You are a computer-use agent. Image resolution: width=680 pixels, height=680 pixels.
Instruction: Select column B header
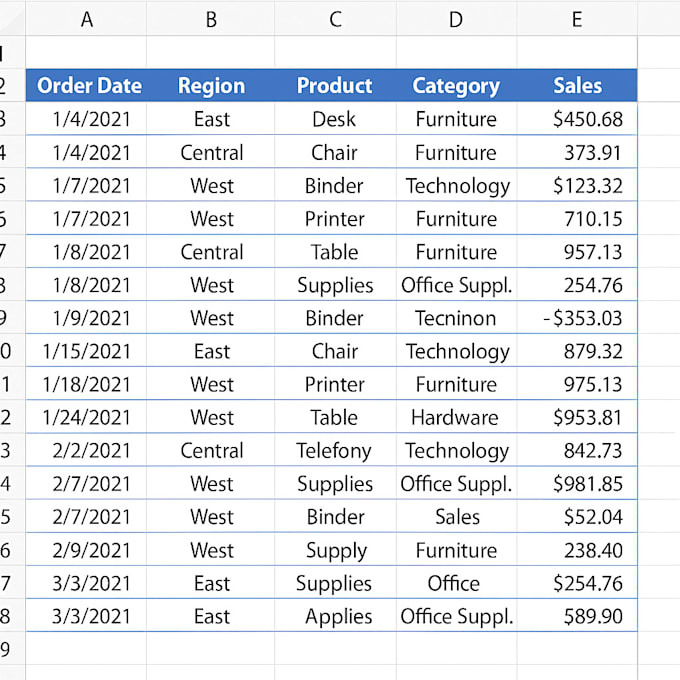click(211, 19)
